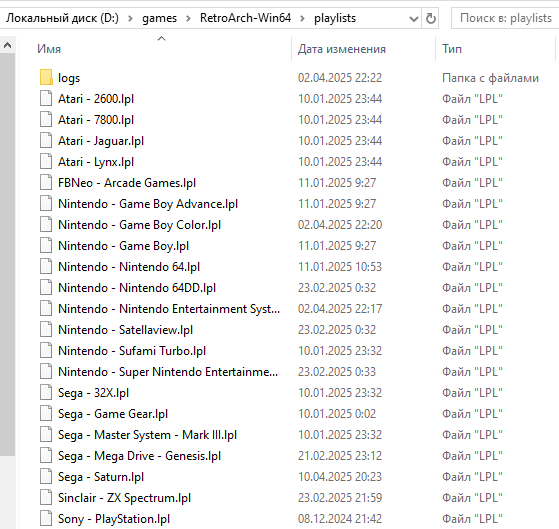Click the file icon beside Sega - Game Gear.lpl
Image resolution: width=559 pixels, height=529 pixels.
click(46, 414)
